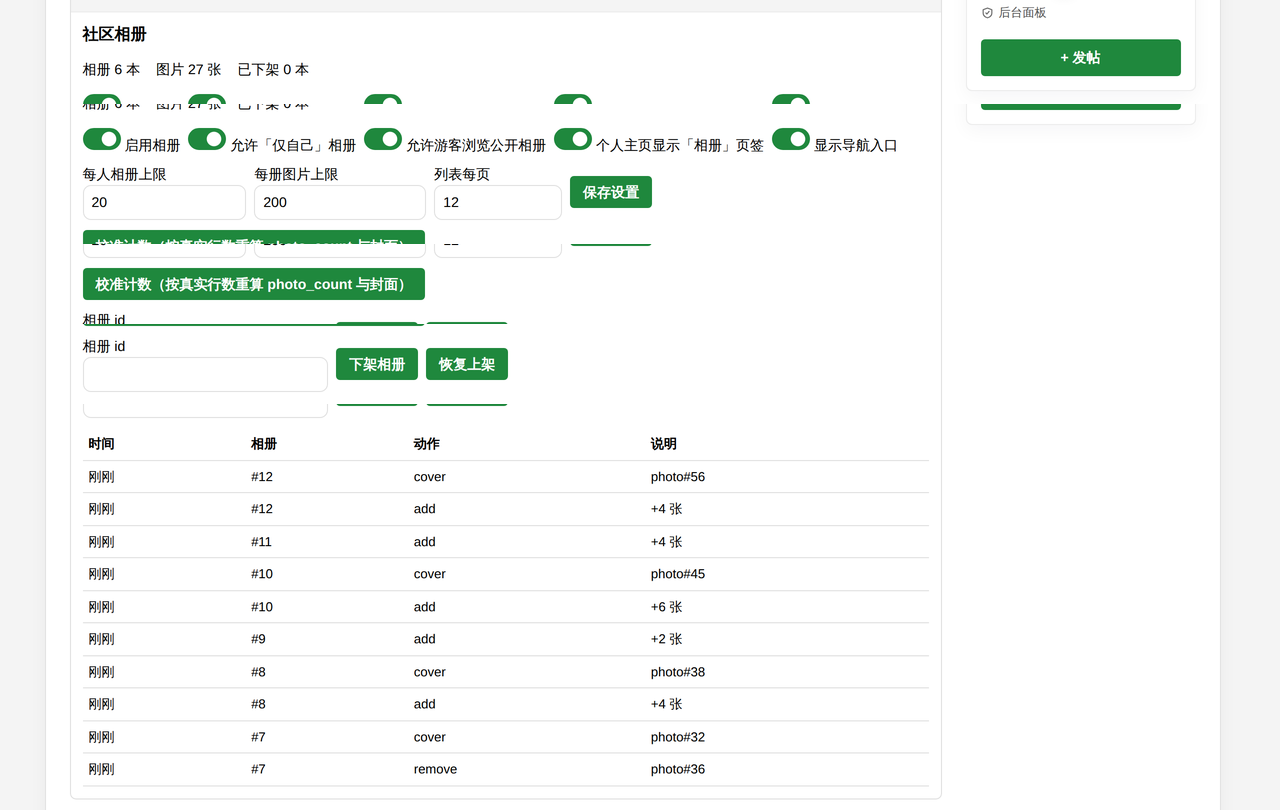Click the 图片 27 张 stat
The width and height of the screenshot is (1280, 810).
click(x=189, y=69)
